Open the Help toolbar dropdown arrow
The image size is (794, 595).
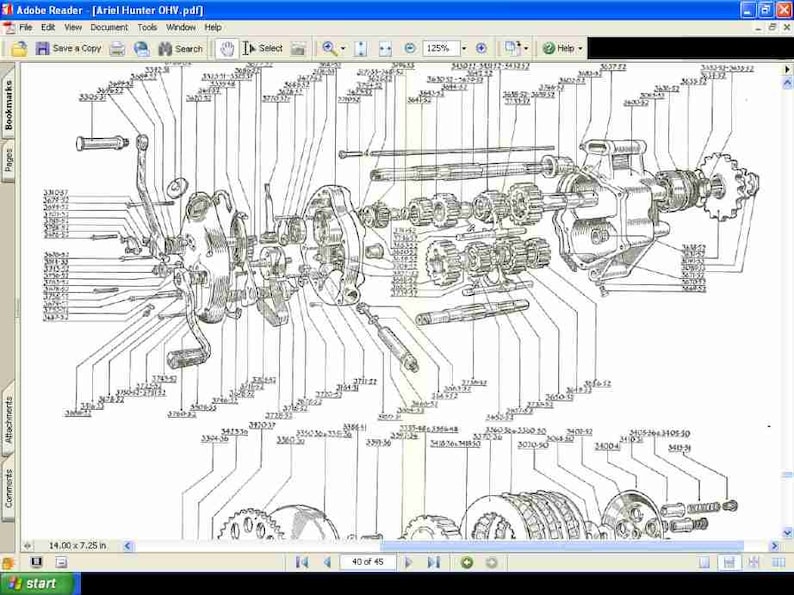coord(580,49)
